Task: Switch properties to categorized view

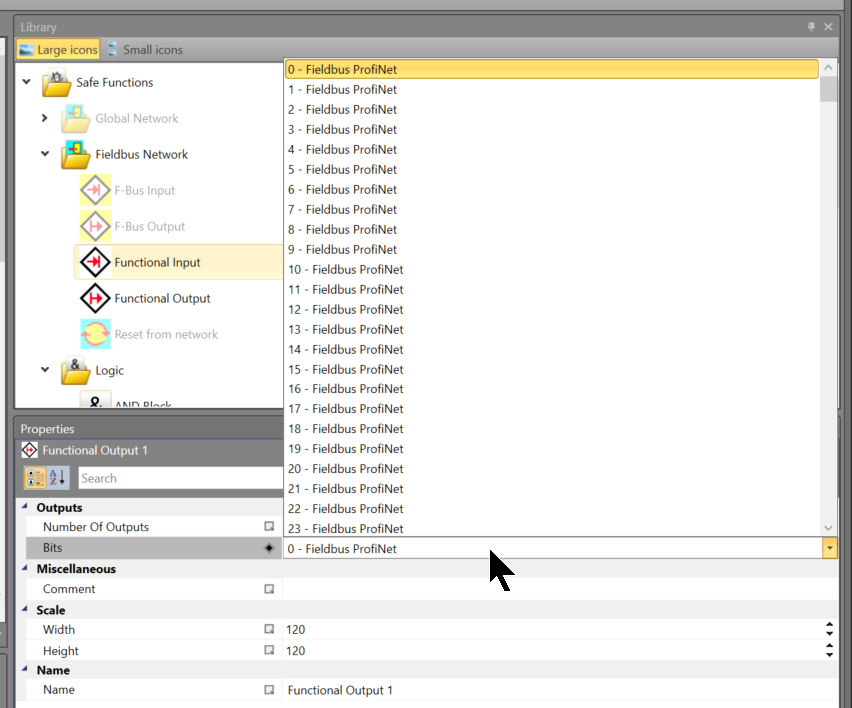Action: coord(35,478)
